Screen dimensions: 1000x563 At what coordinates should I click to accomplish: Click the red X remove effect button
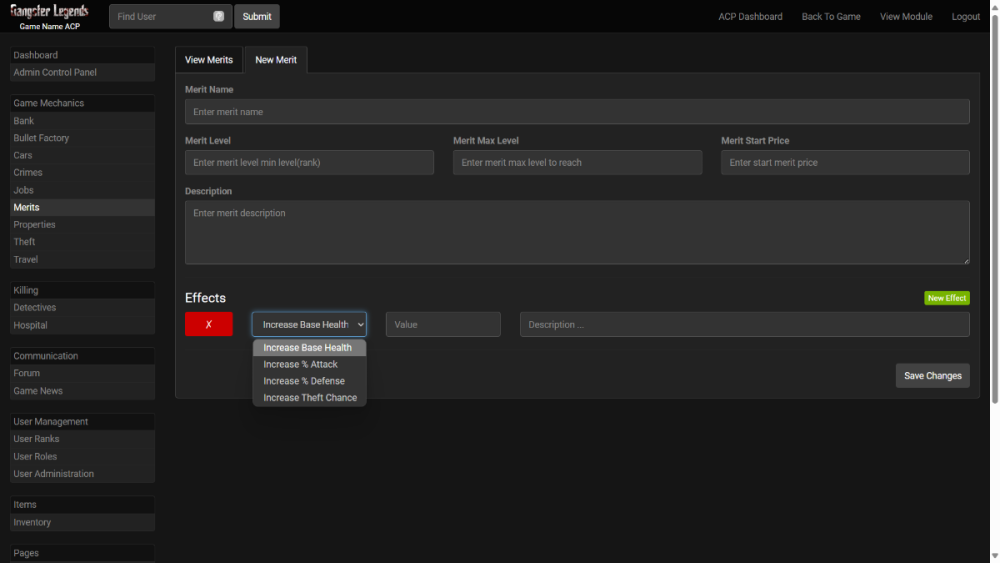[x=209, y=324]
